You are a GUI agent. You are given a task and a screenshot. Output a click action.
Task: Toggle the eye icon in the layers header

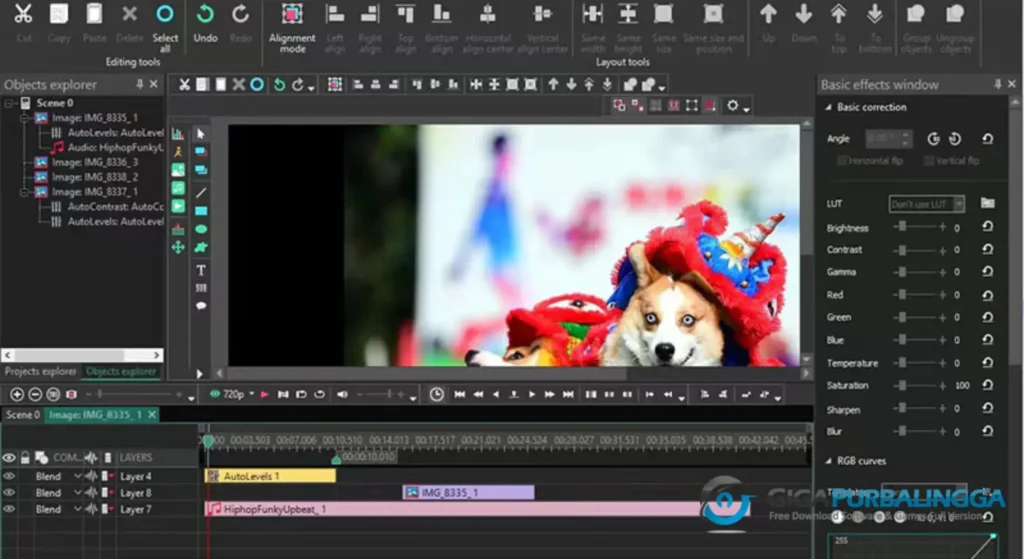pos(9,458)
